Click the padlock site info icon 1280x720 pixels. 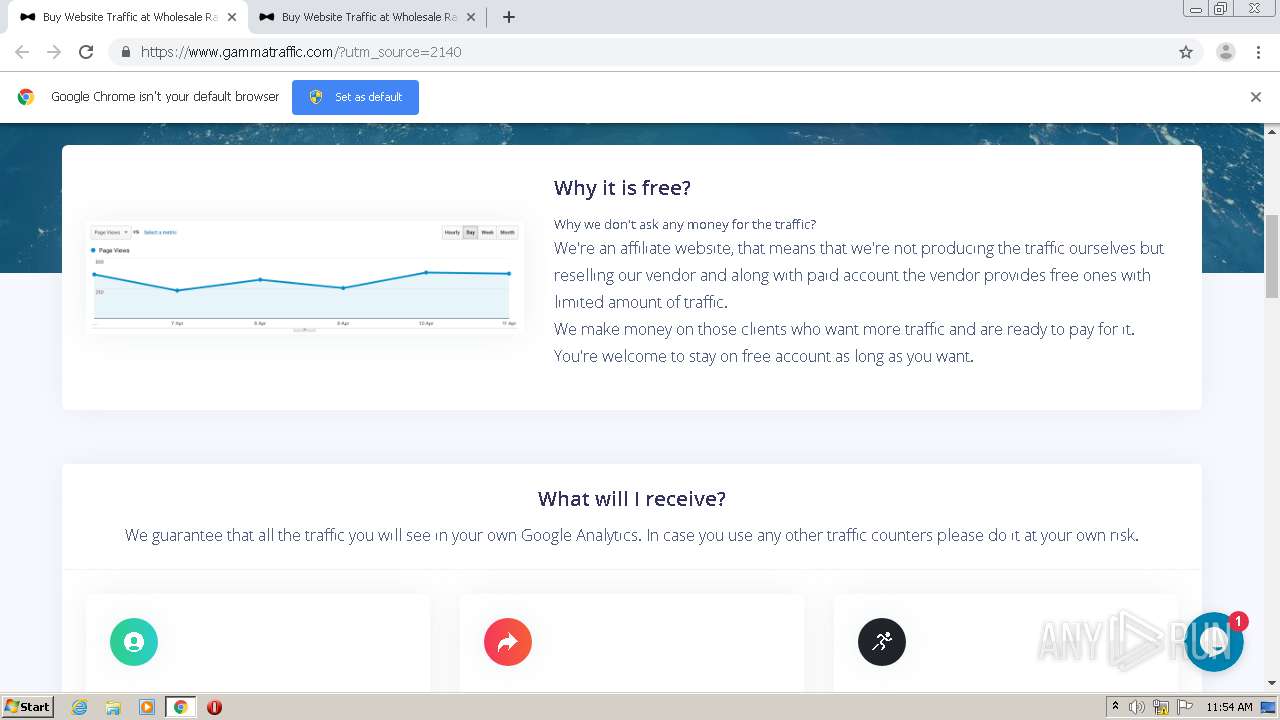coord(125,52)
